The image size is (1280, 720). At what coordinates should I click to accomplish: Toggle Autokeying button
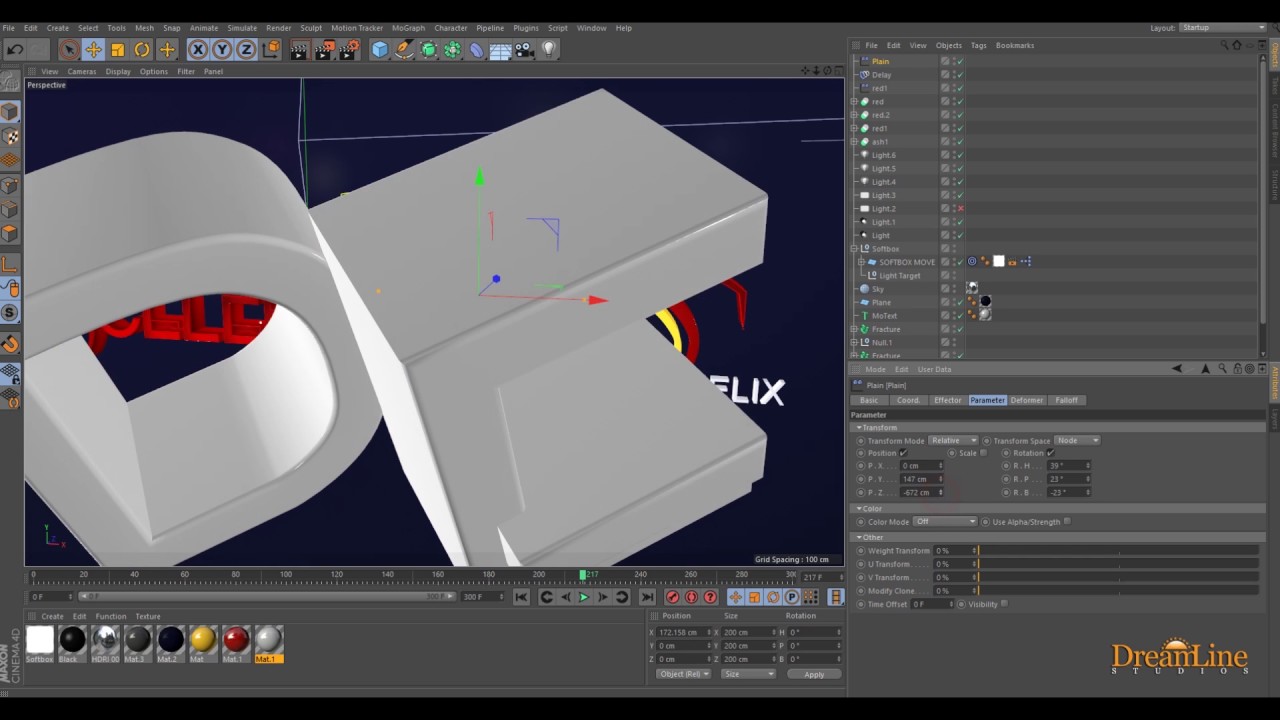(x=691, y=597)
